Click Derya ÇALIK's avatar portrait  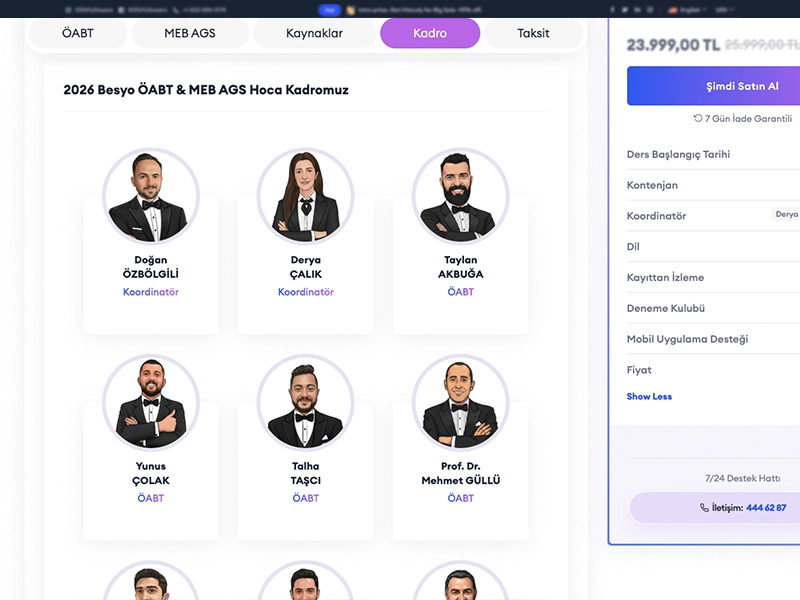[306, 196]
